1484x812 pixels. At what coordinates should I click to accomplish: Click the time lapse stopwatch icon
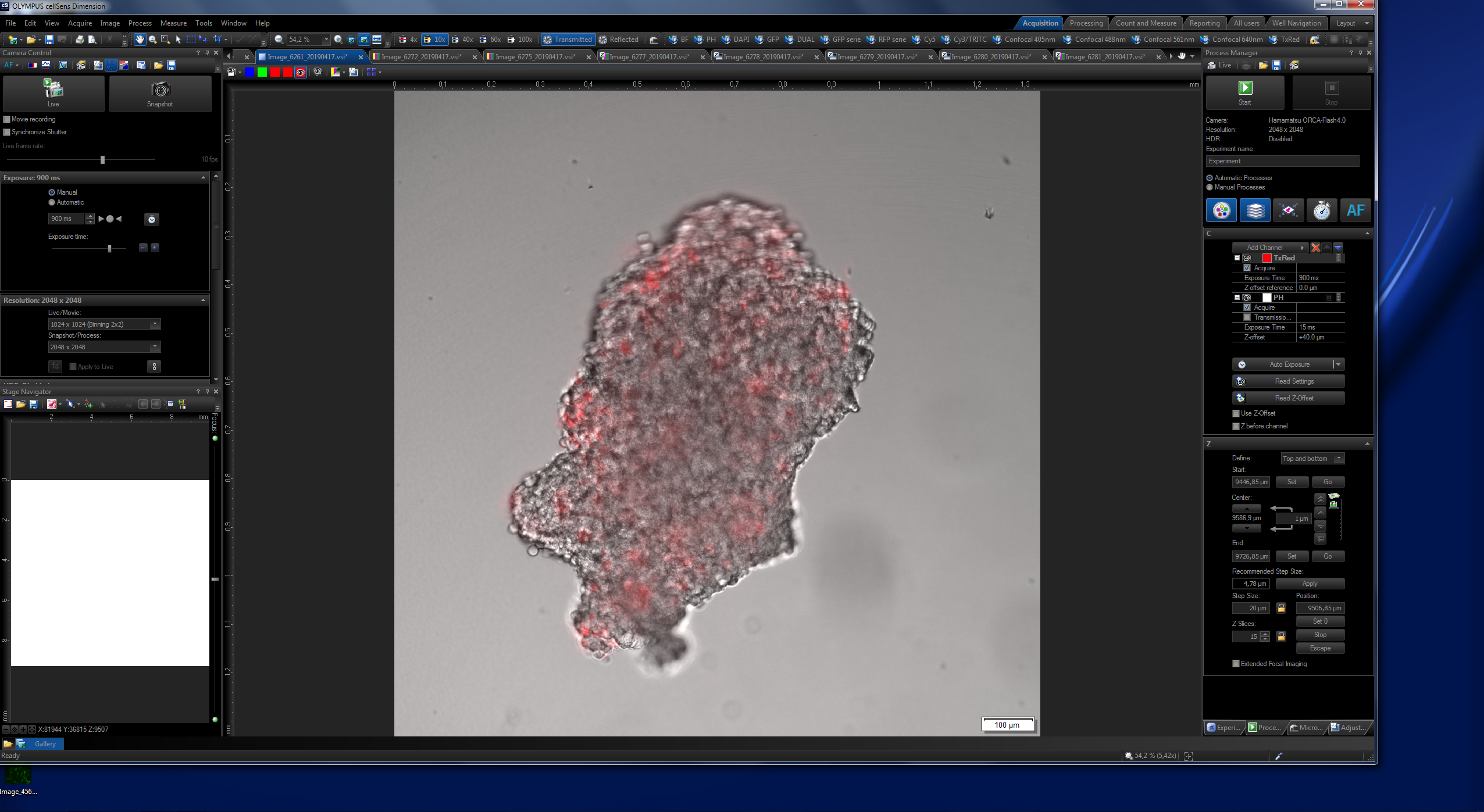pyautogui.click(x=1322, y=210)
